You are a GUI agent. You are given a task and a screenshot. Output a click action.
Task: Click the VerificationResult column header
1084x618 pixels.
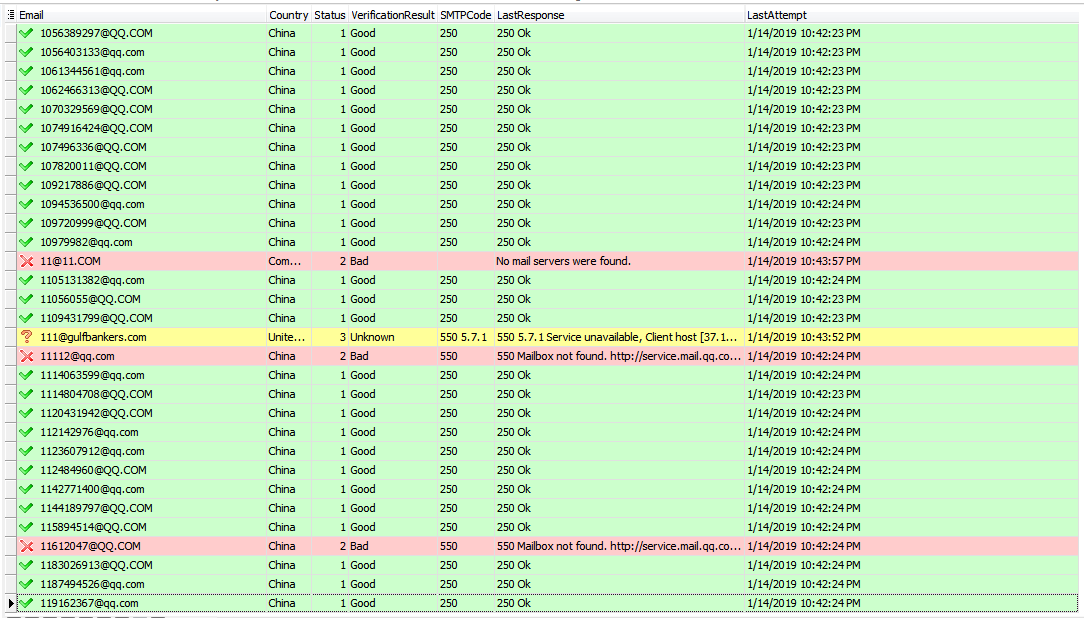point(392,14)
